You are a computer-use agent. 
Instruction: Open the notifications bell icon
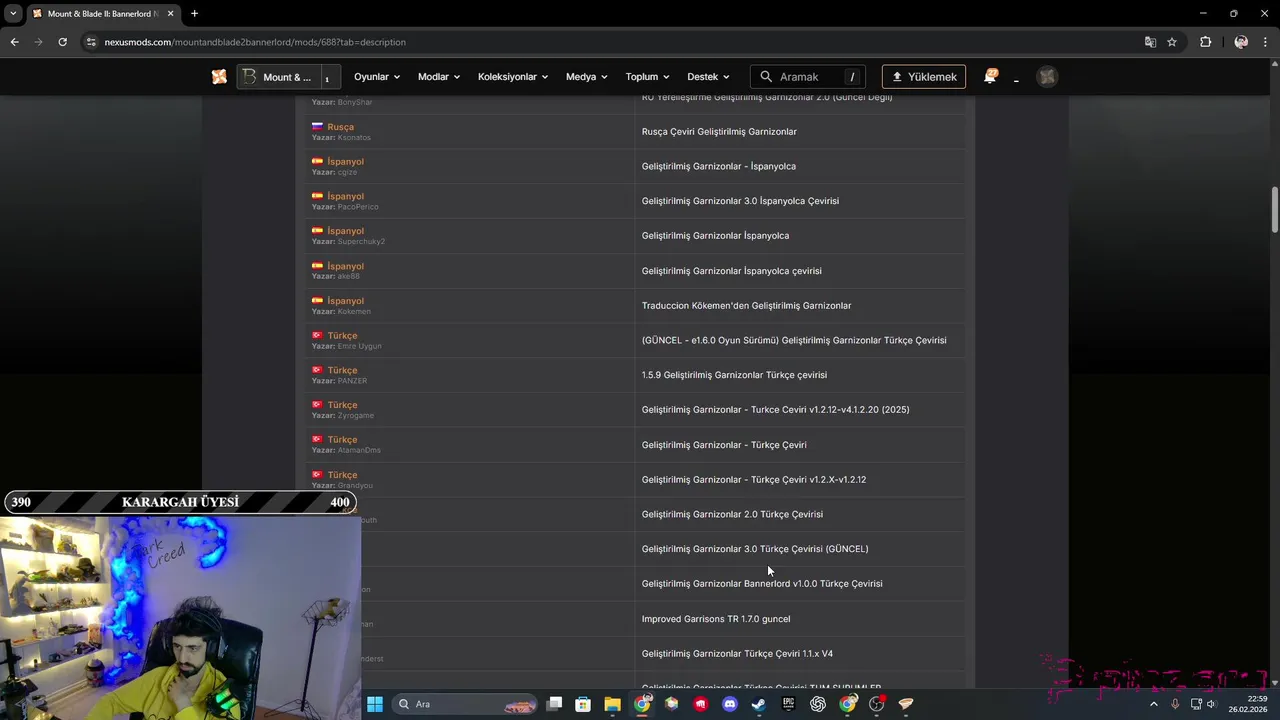tap(990, 77)
